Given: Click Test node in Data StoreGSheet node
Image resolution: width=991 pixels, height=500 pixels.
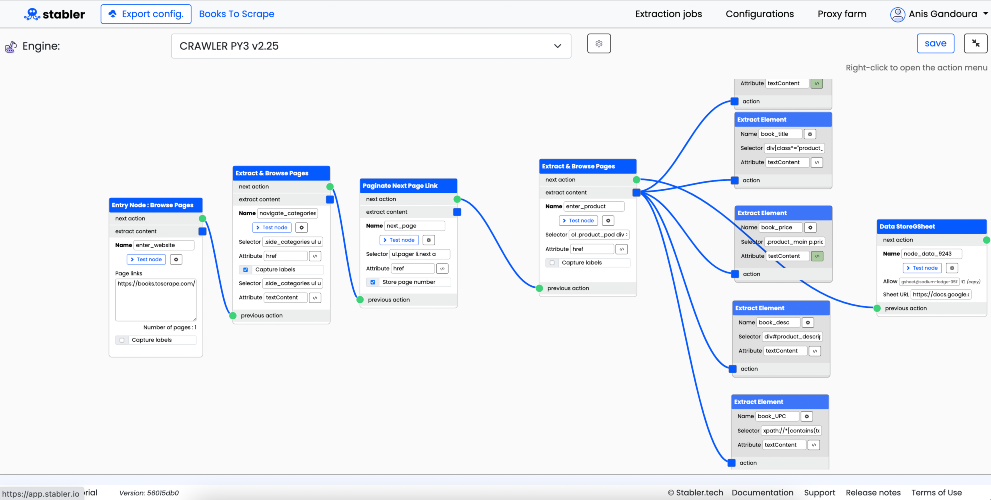Looking at the screenshot, I should [923, 267].
